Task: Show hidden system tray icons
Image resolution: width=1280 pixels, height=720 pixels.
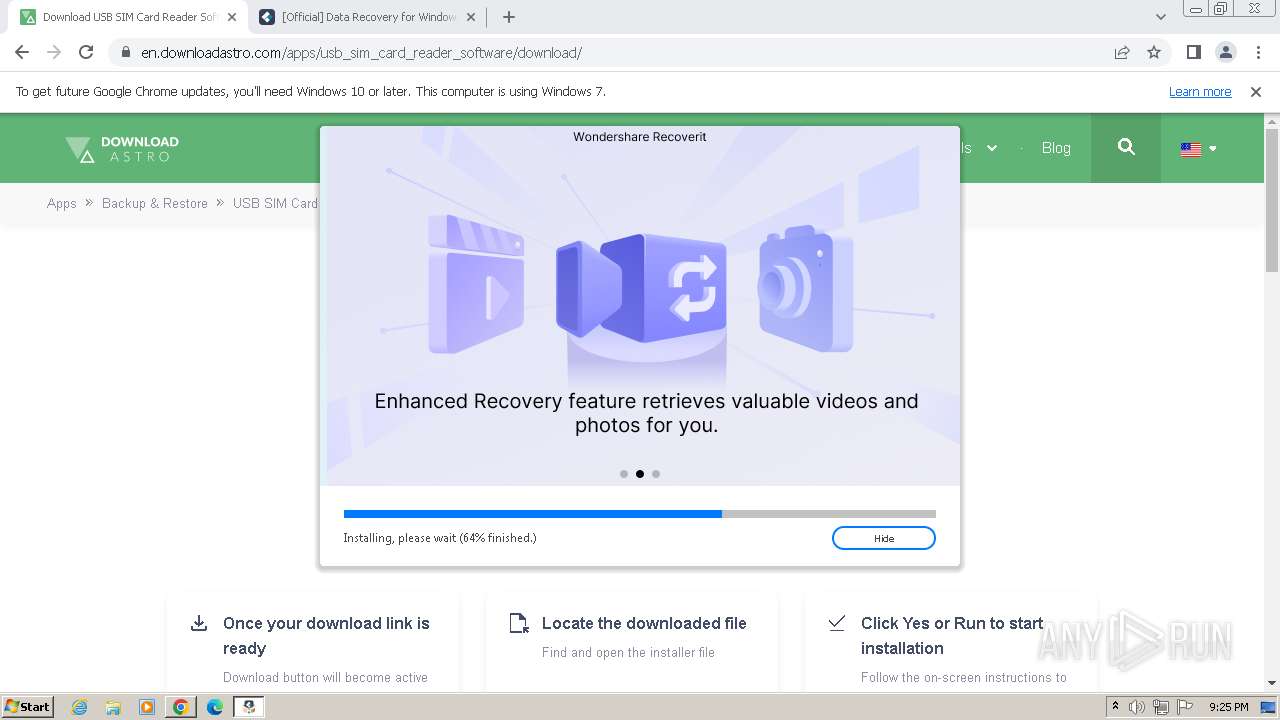Action: (x=1116, y=706)
